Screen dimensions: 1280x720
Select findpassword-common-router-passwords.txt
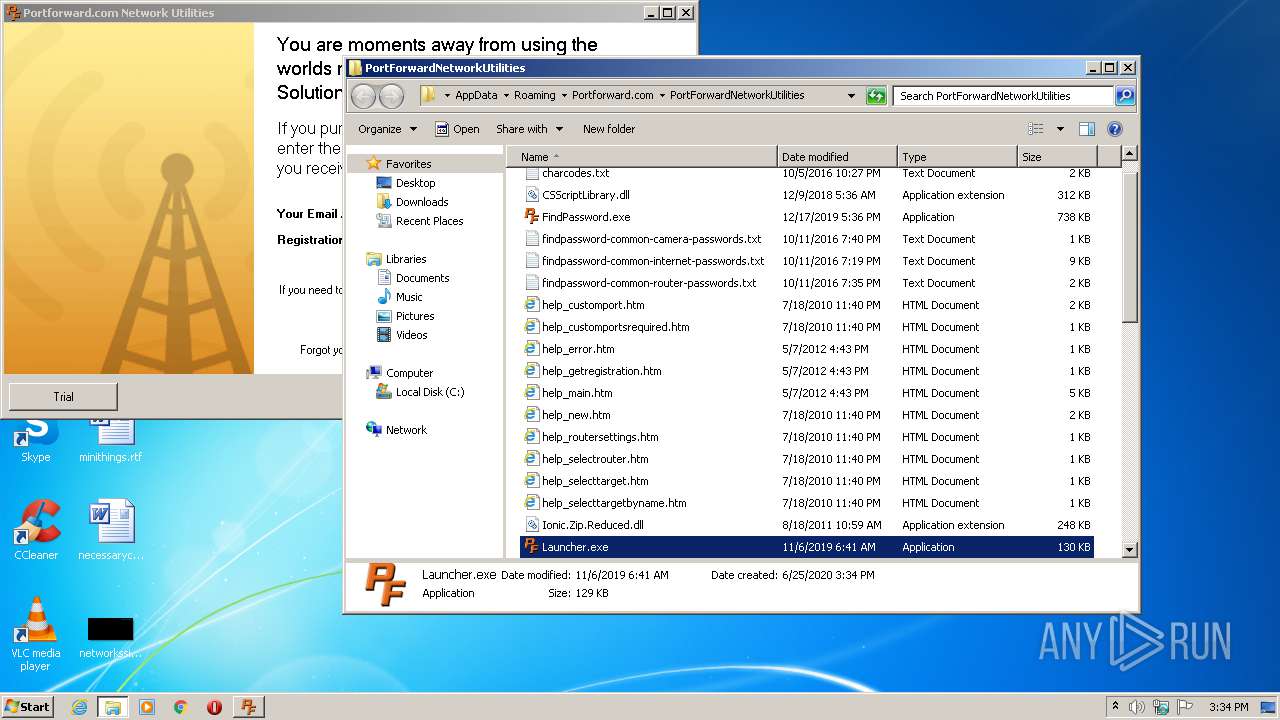(x=649, y=283)
